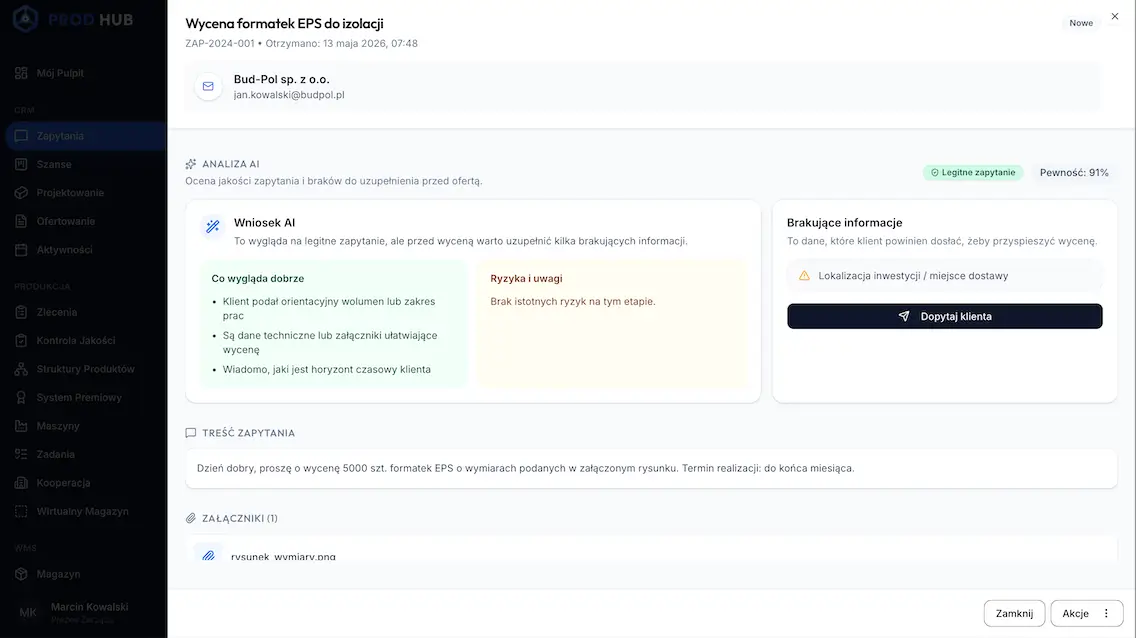Click Pewność: 91% confidence label
The height and width of the screenshot is (638, 1136).
(1074, 172)
